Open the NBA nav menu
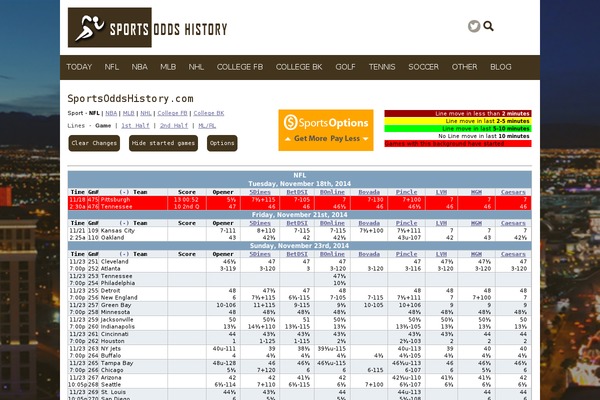Viewport: 600px width, 400px height. click(140, 67)
